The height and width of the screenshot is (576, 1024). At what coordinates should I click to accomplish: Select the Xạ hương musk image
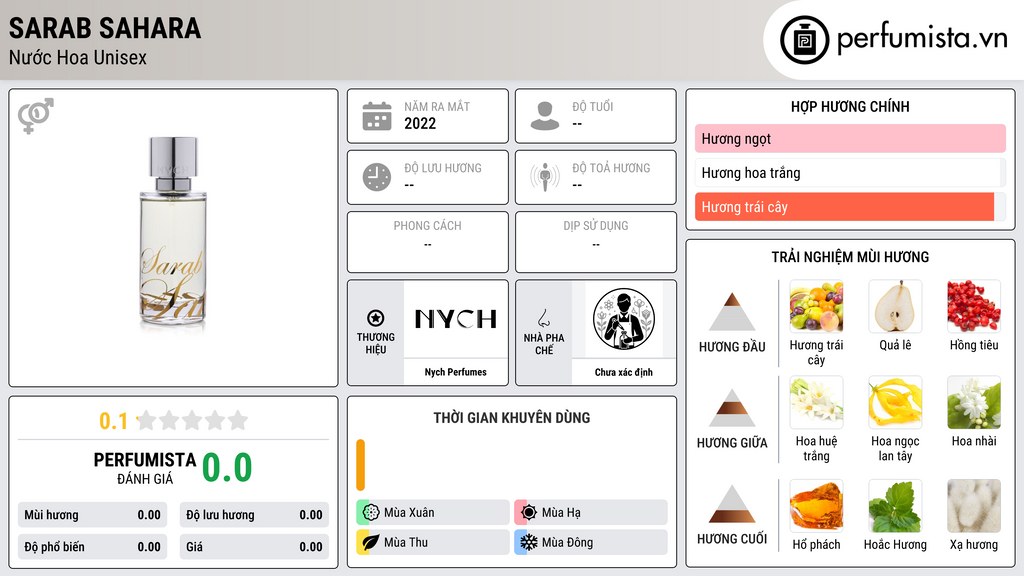click(x=974, y=506)
